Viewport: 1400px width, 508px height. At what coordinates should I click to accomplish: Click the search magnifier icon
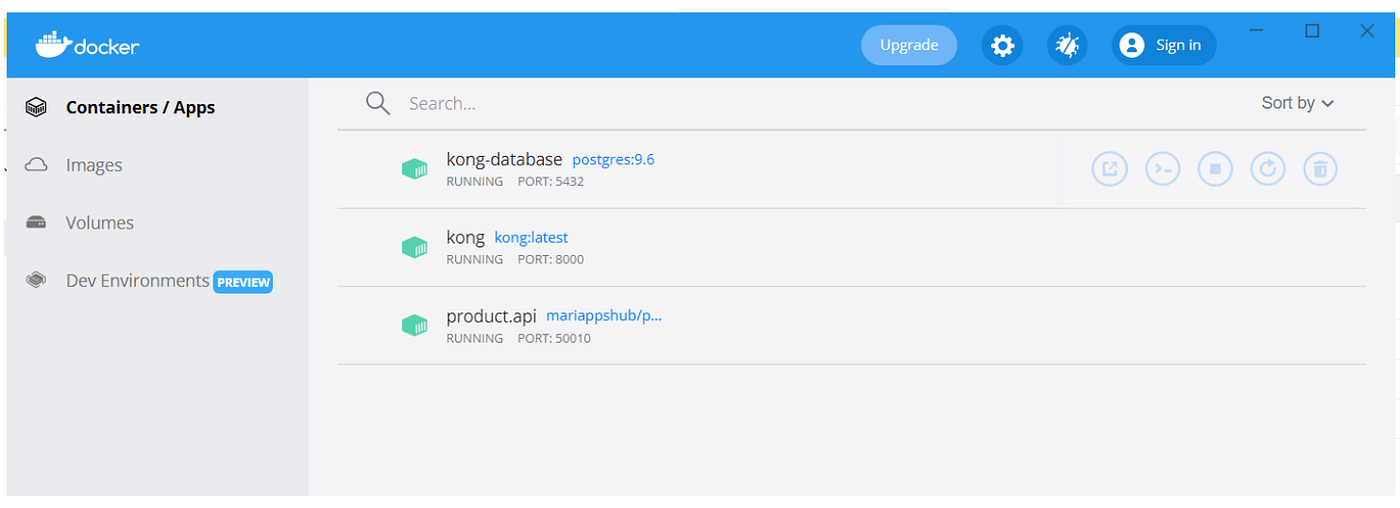tap(378, 103)
